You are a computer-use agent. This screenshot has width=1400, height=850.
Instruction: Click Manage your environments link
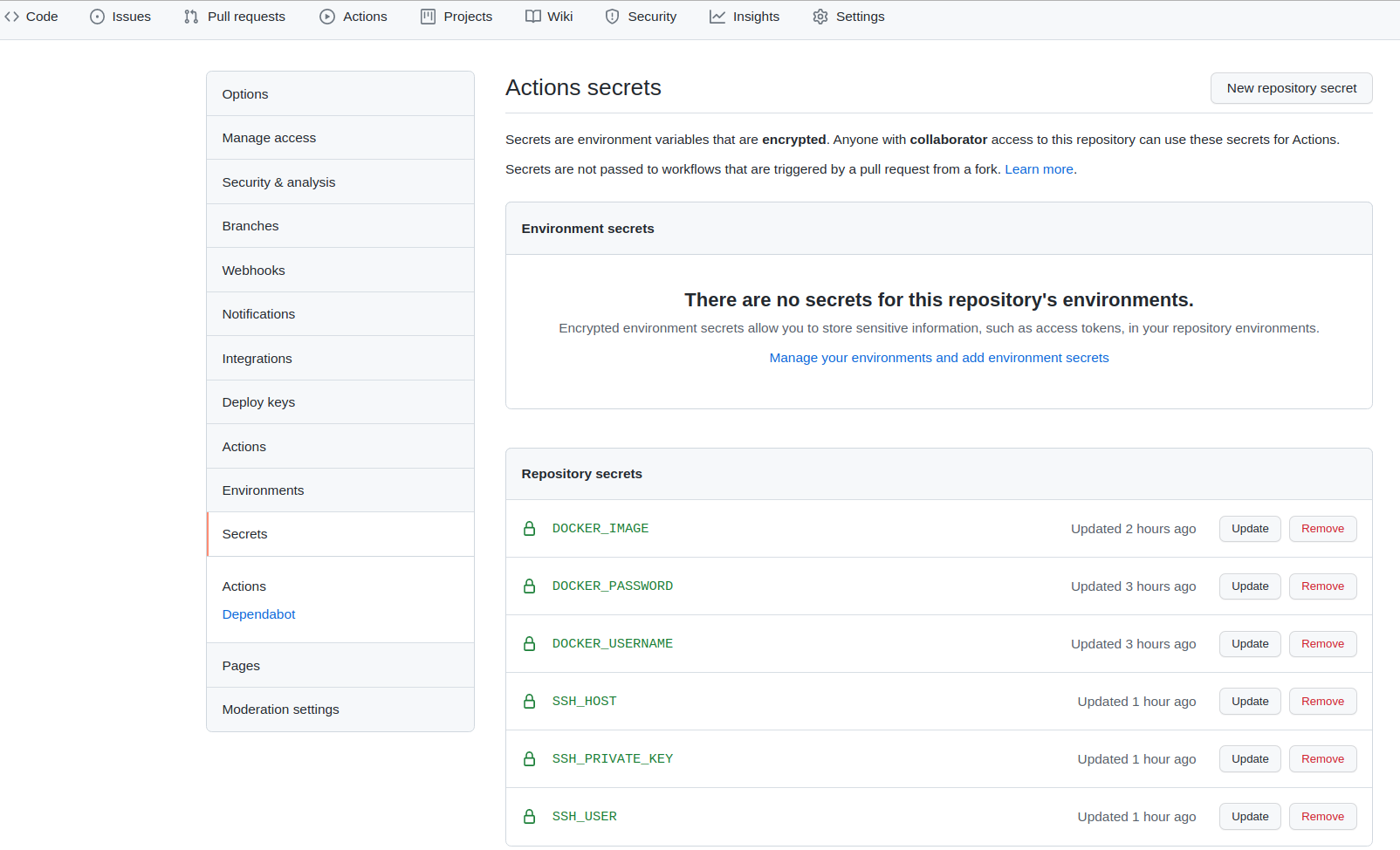coord(938,358)
